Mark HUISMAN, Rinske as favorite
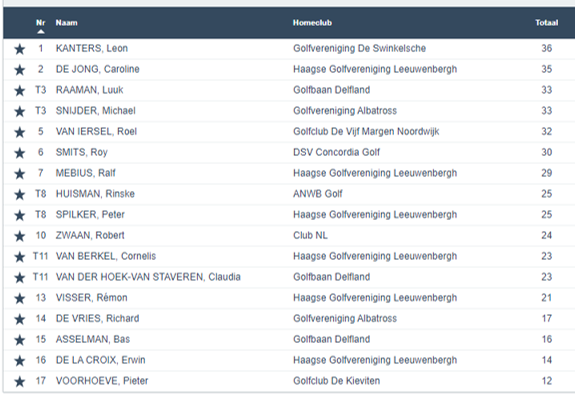 (x=20, y=194)
